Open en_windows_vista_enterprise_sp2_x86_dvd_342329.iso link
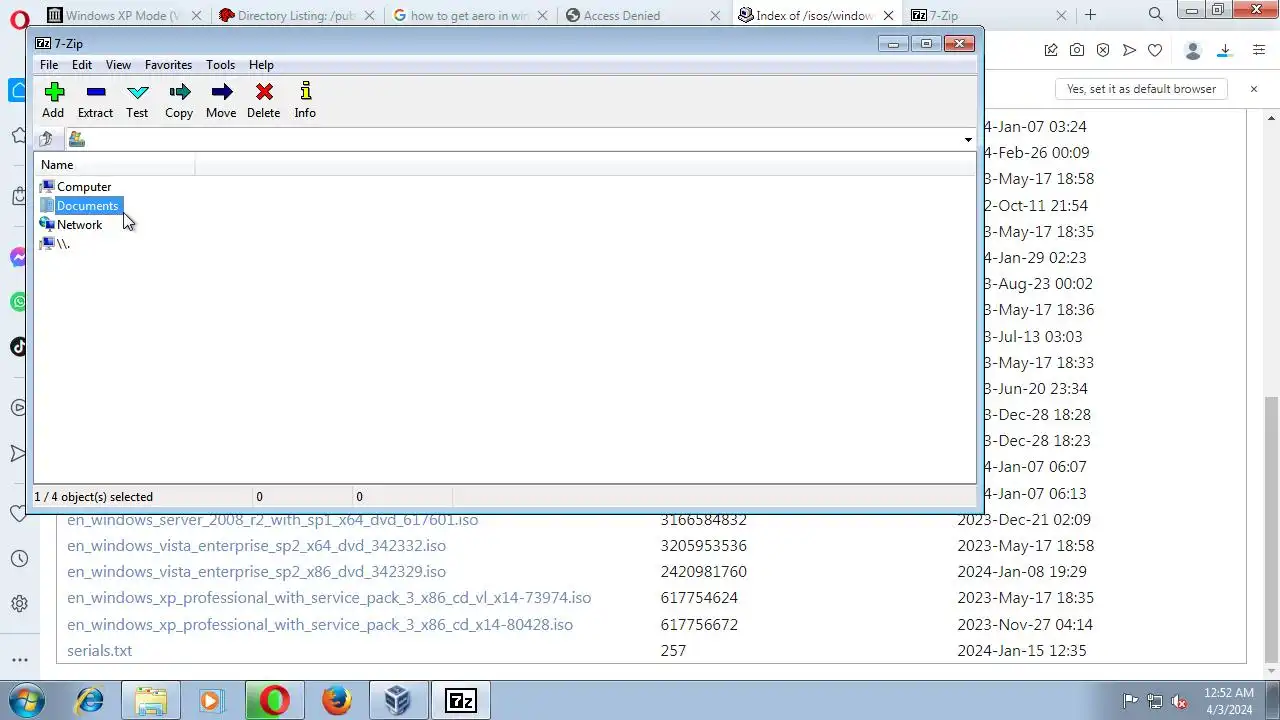 [256, 572]
